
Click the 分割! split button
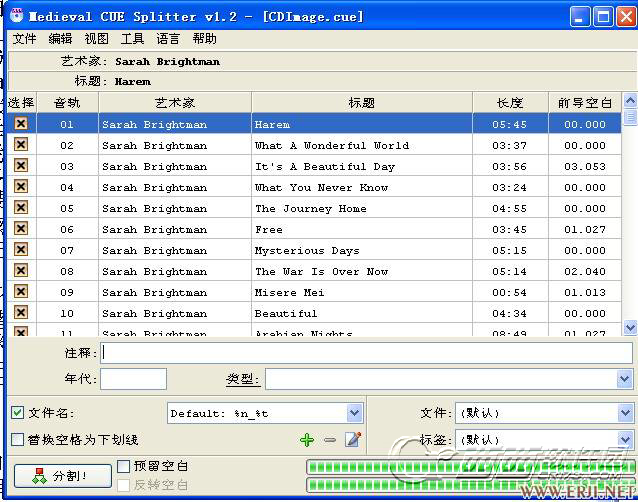point(63,476)
